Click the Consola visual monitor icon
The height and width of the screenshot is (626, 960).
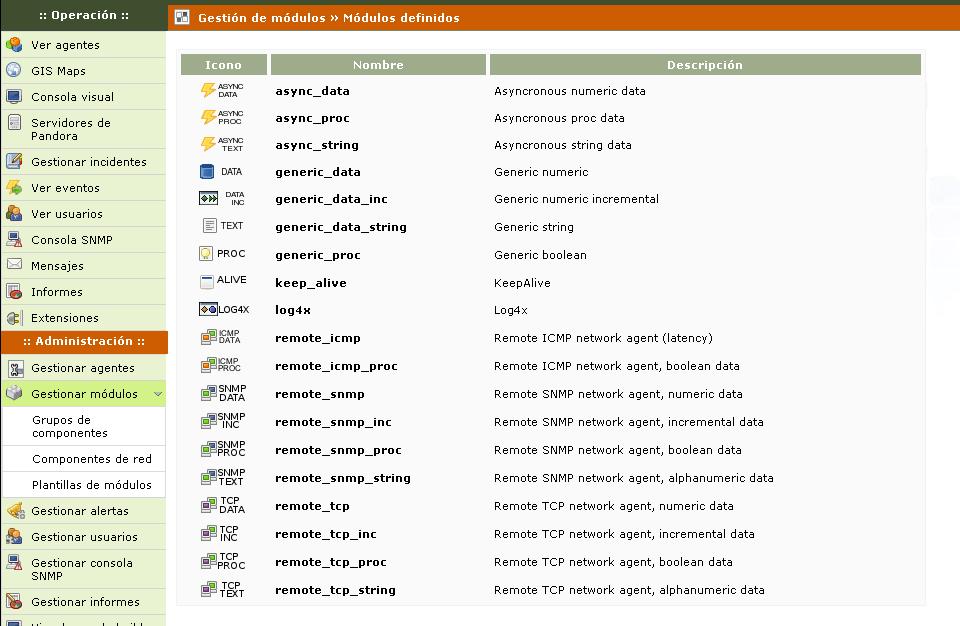point(14,97)
